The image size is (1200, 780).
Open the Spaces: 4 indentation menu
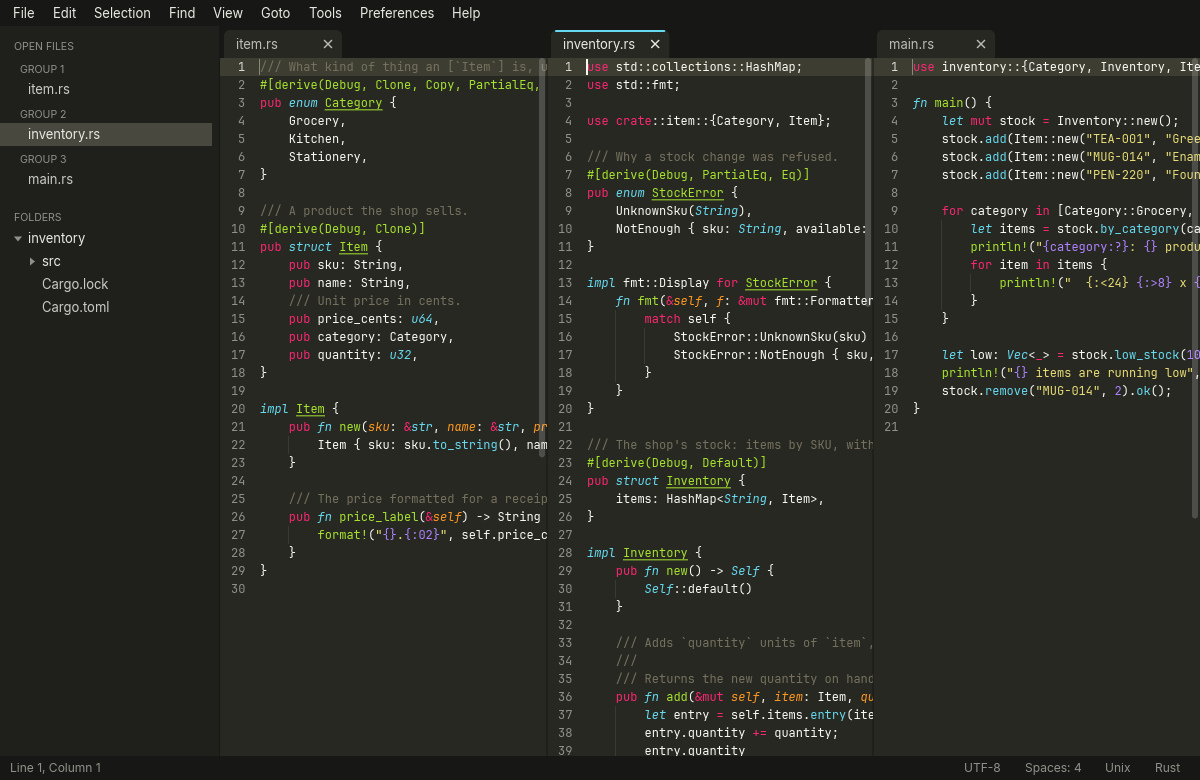1053,768
